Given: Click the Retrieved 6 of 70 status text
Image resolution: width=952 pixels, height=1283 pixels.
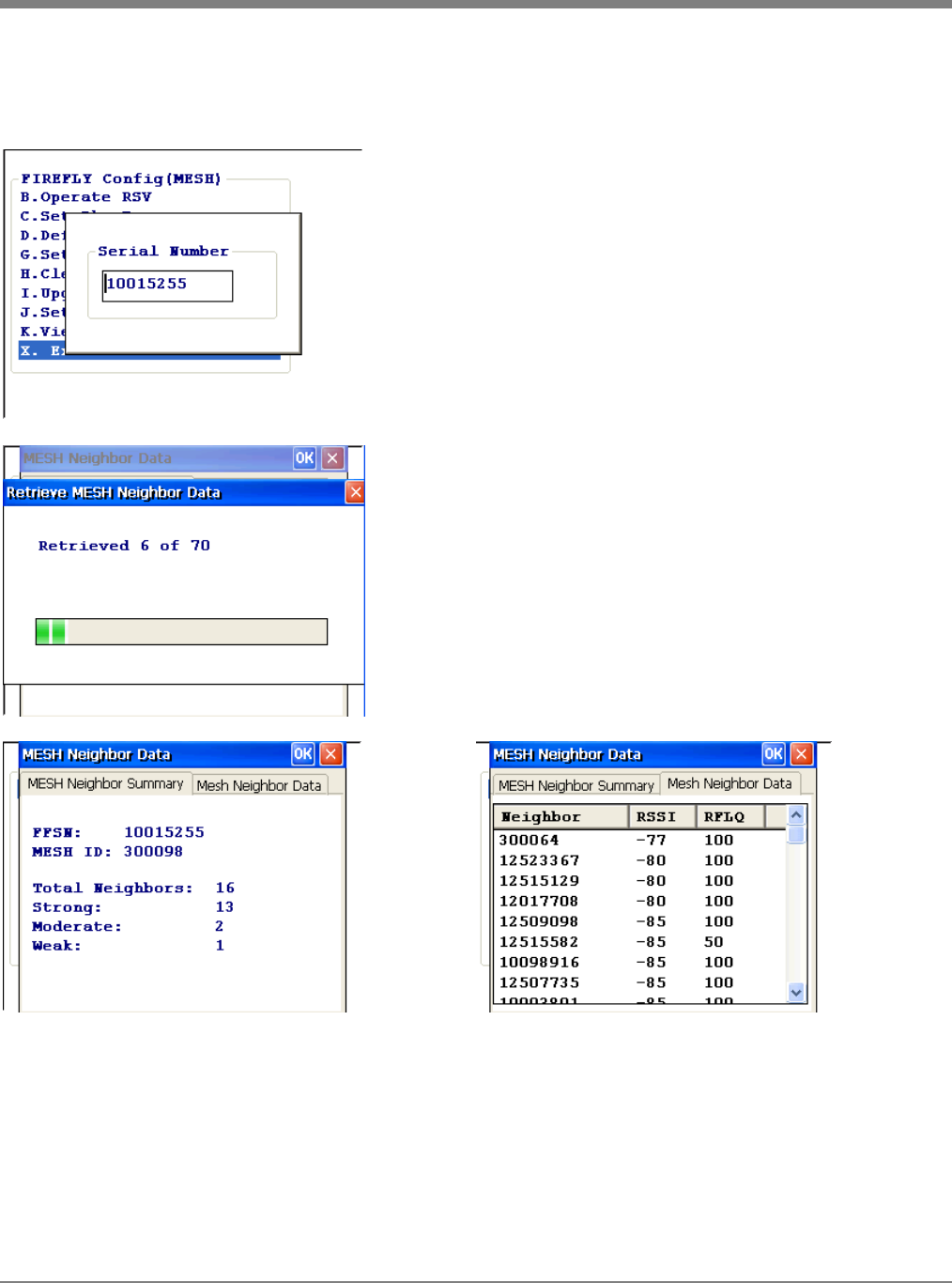Looking at the screenshot, I should pos(124,546).
